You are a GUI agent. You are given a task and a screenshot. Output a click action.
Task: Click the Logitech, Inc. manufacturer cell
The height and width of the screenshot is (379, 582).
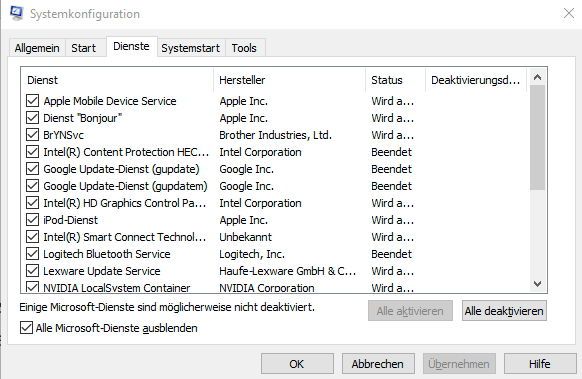click(x=252, y=254)
